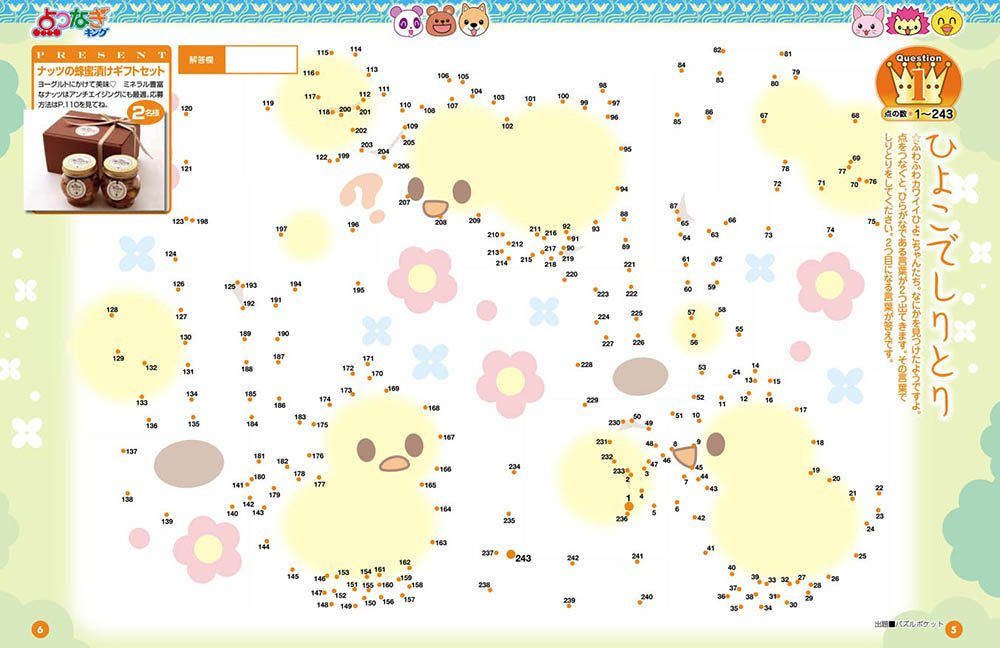Click the orange page number 5 circle
The image size is (1000, 648).
tap(953, 630)
